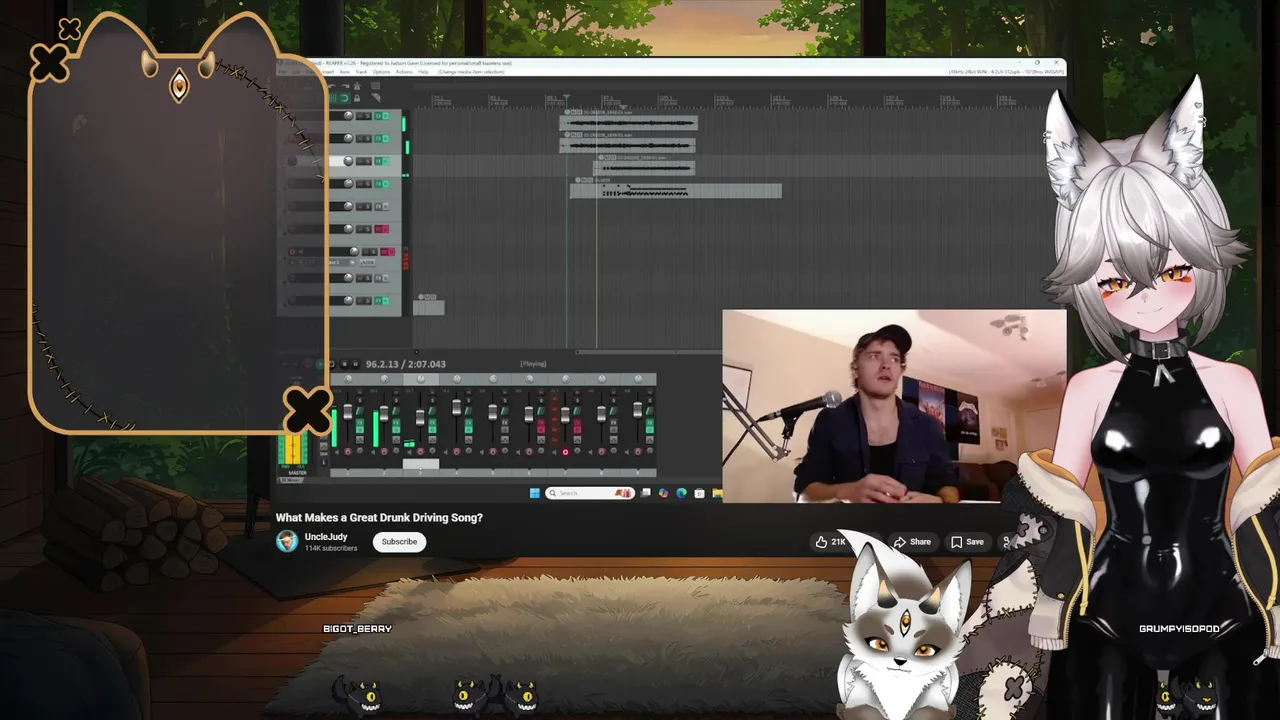1280x720 pixels.
Task: Open FX button on mixer channel 1
Action: coord(360,422)
